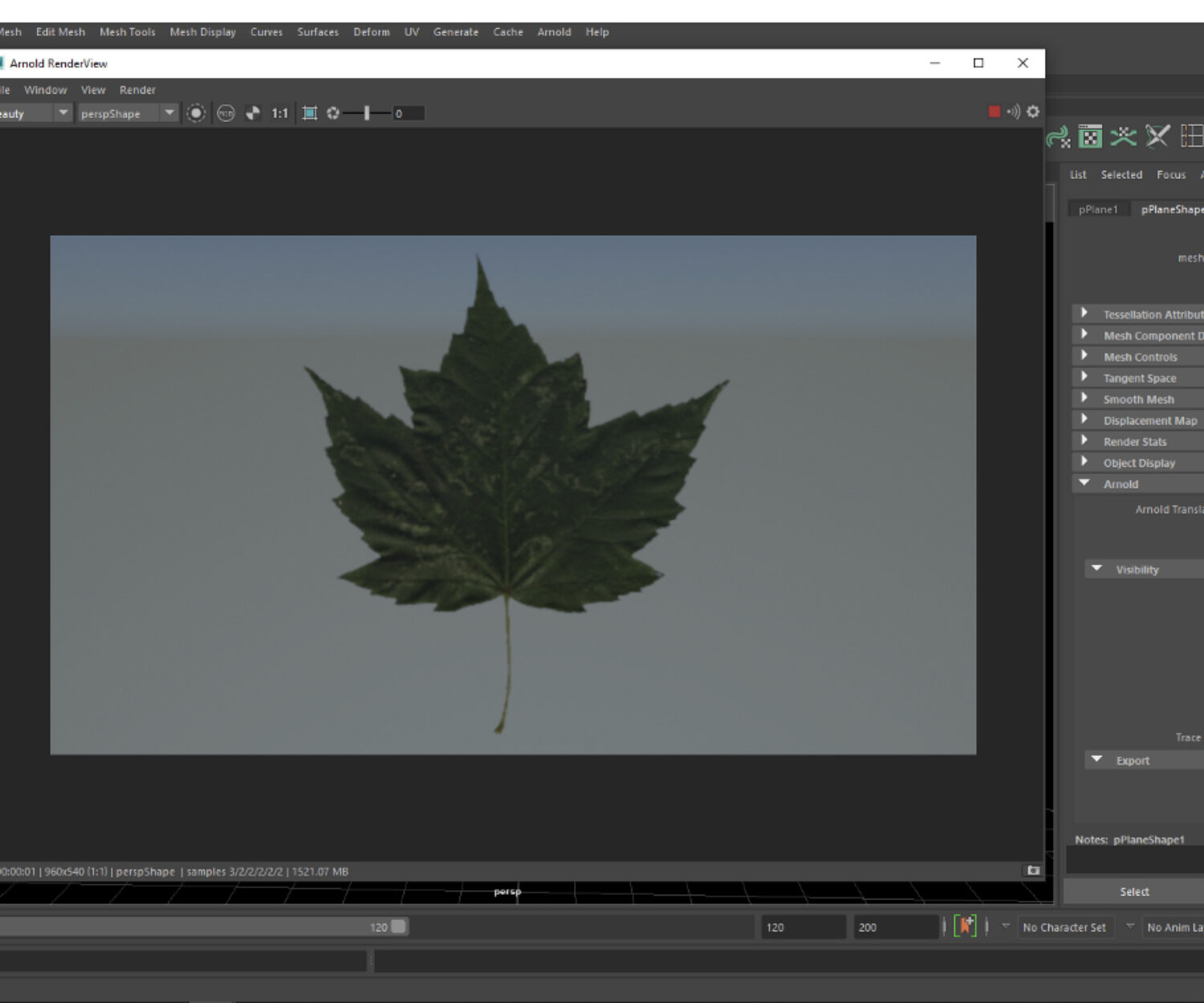
Task: Click the crossed-tools icon above Attribute Editor
Action: pos(1157,137)
